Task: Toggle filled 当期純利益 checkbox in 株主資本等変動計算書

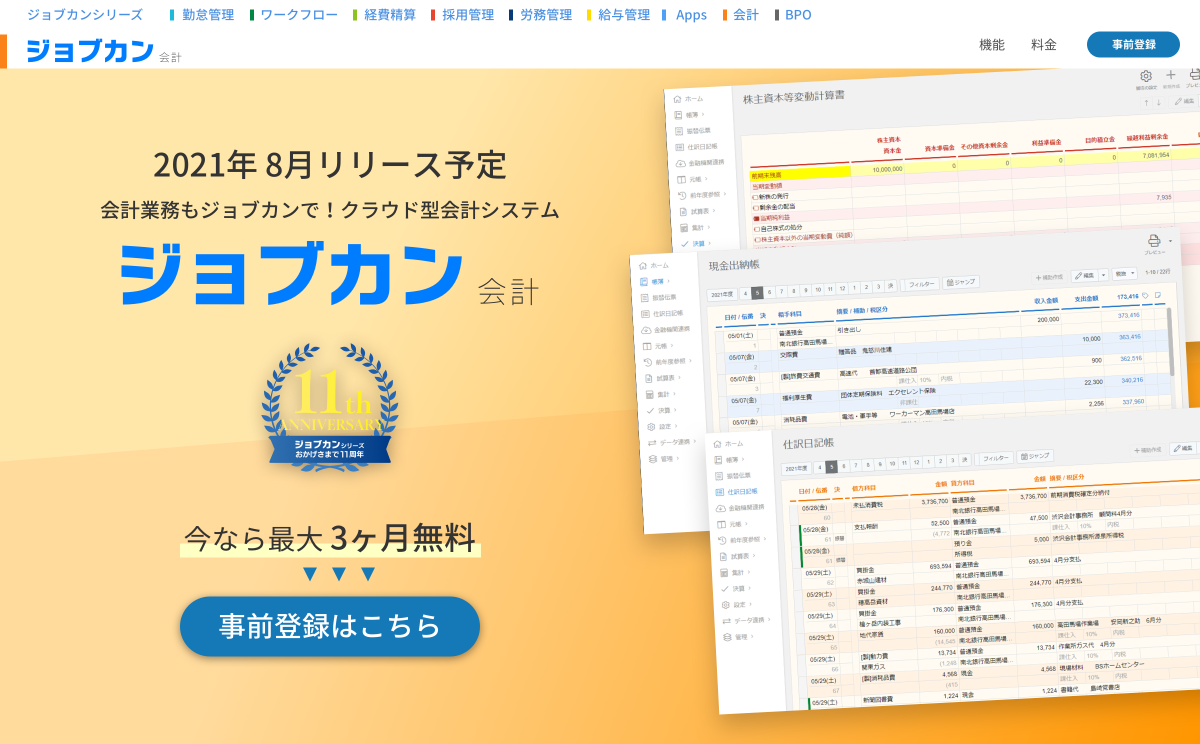Action: click(x=756, y=218)
